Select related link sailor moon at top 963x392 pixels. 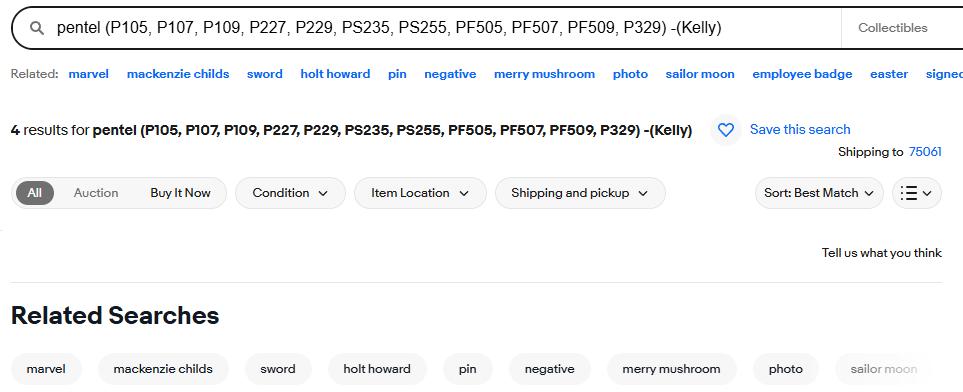700,74
